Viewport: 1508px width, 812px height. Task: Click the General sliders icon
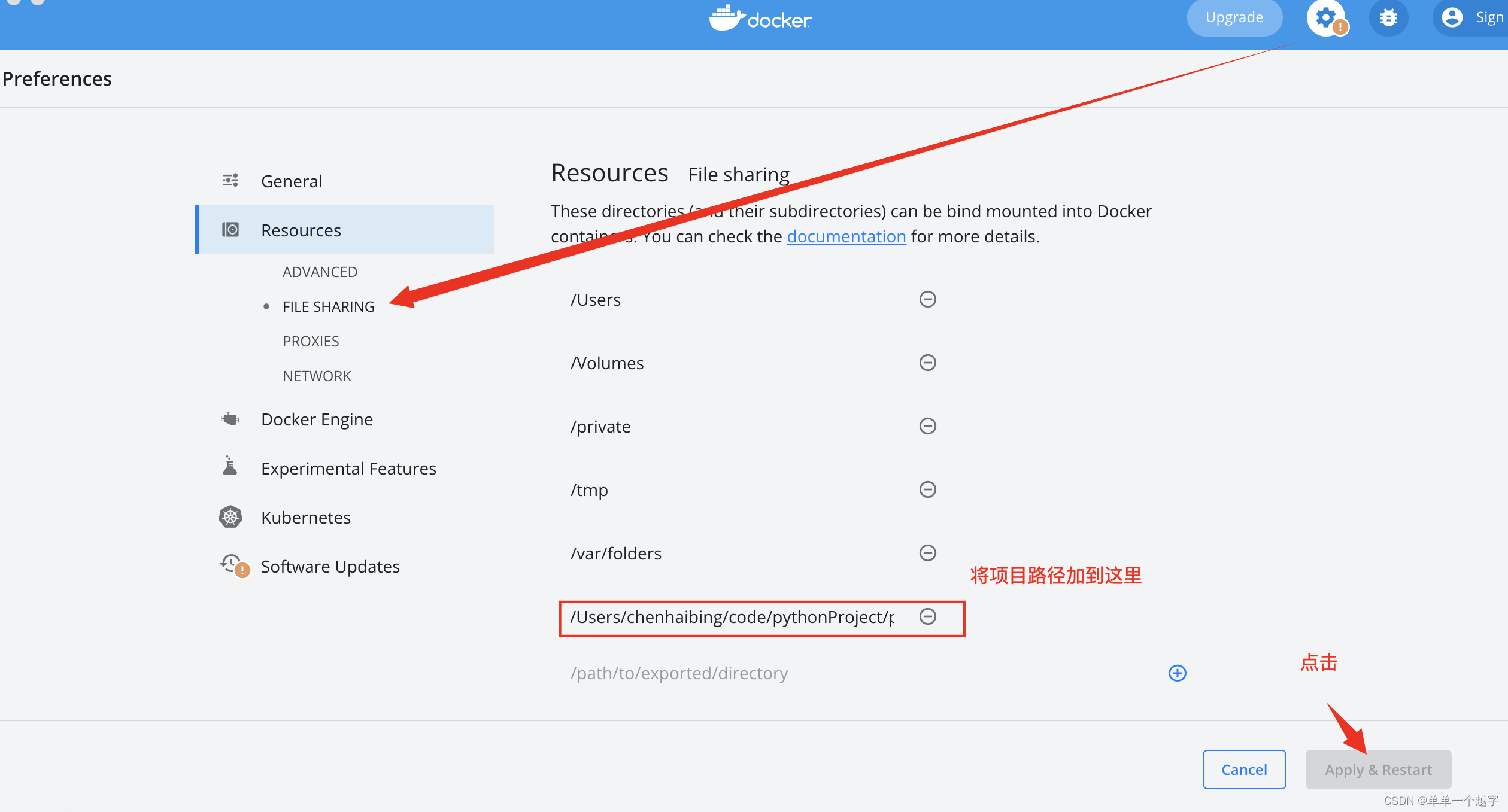[x=230, y=180]
